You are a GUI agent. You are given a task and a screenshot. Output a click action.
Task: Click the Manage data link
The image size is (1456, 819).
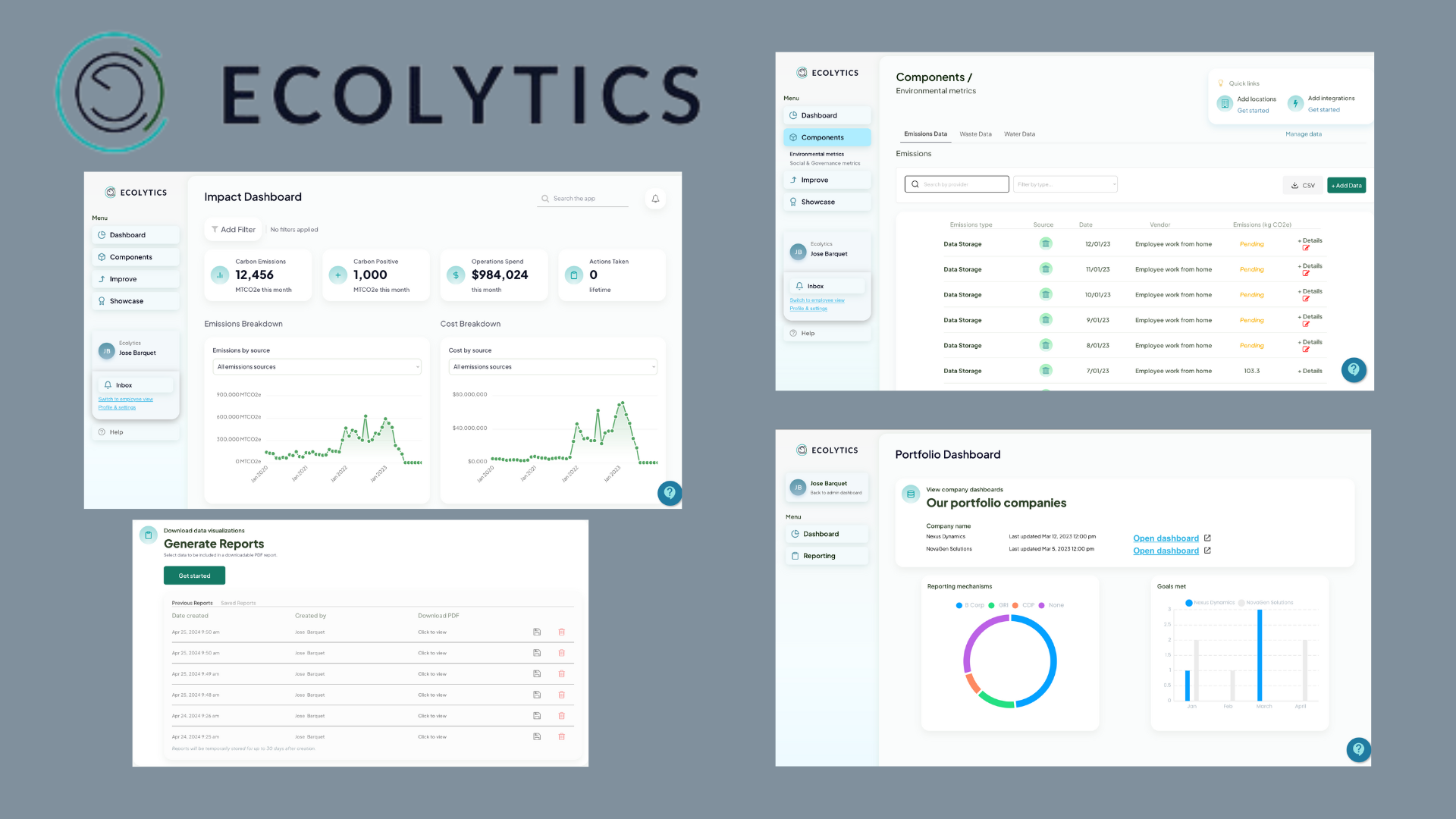1304,134
